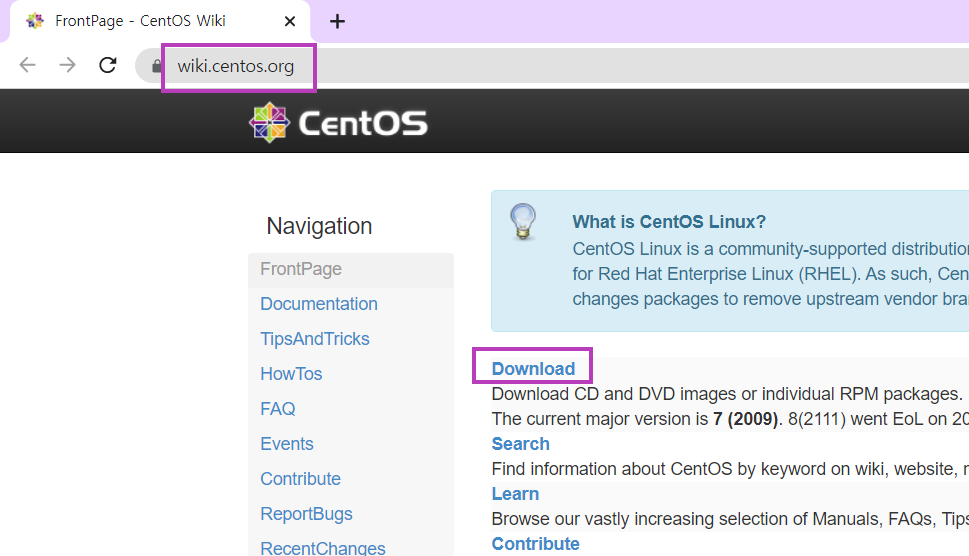The width and height of the screenshot is (969, 556).
Task: Click the Learn heading link
Action: tap(515, 494)
